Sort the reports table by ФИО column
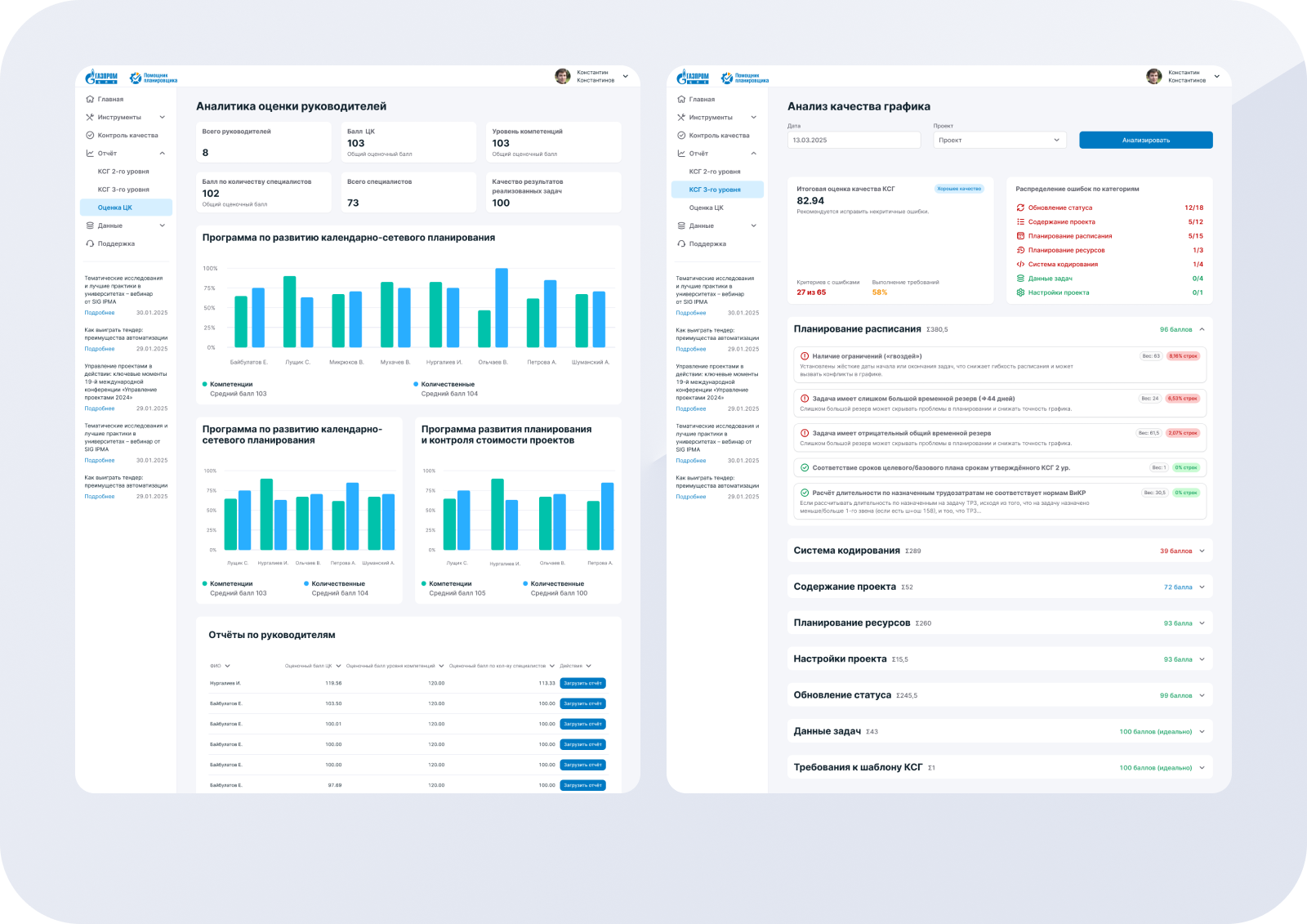1307x924 pixels. pos(220,666)
